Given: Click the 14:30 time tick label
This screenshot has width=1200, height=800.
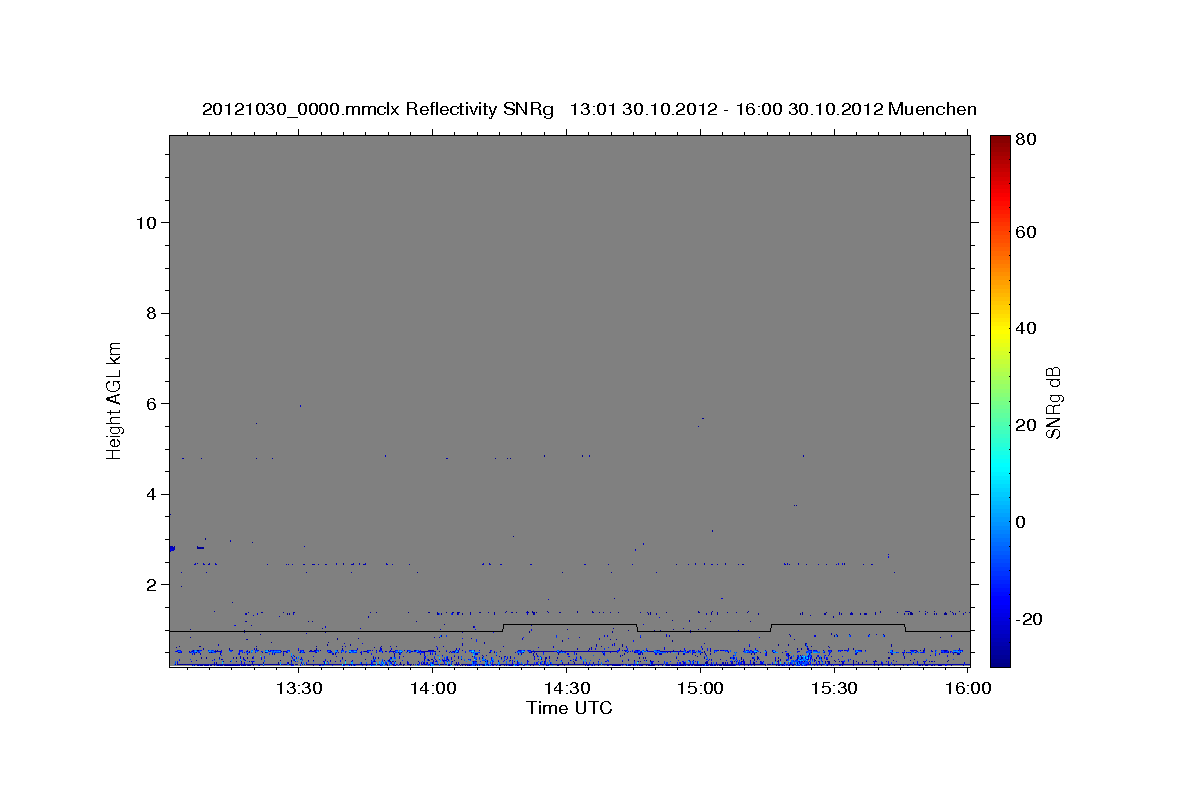Looking at the screenshot, I should point(567,688).
